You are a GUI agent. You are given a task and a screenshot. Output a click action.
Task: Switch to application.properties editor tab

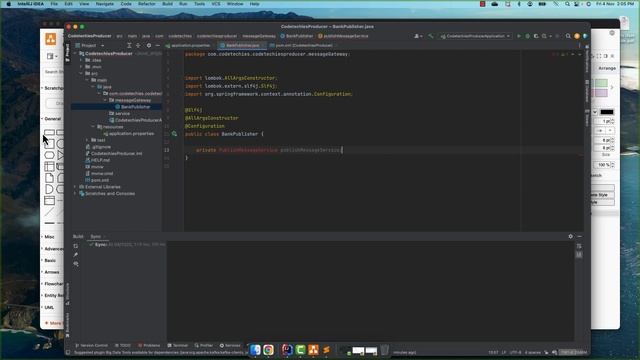(188, 45)
